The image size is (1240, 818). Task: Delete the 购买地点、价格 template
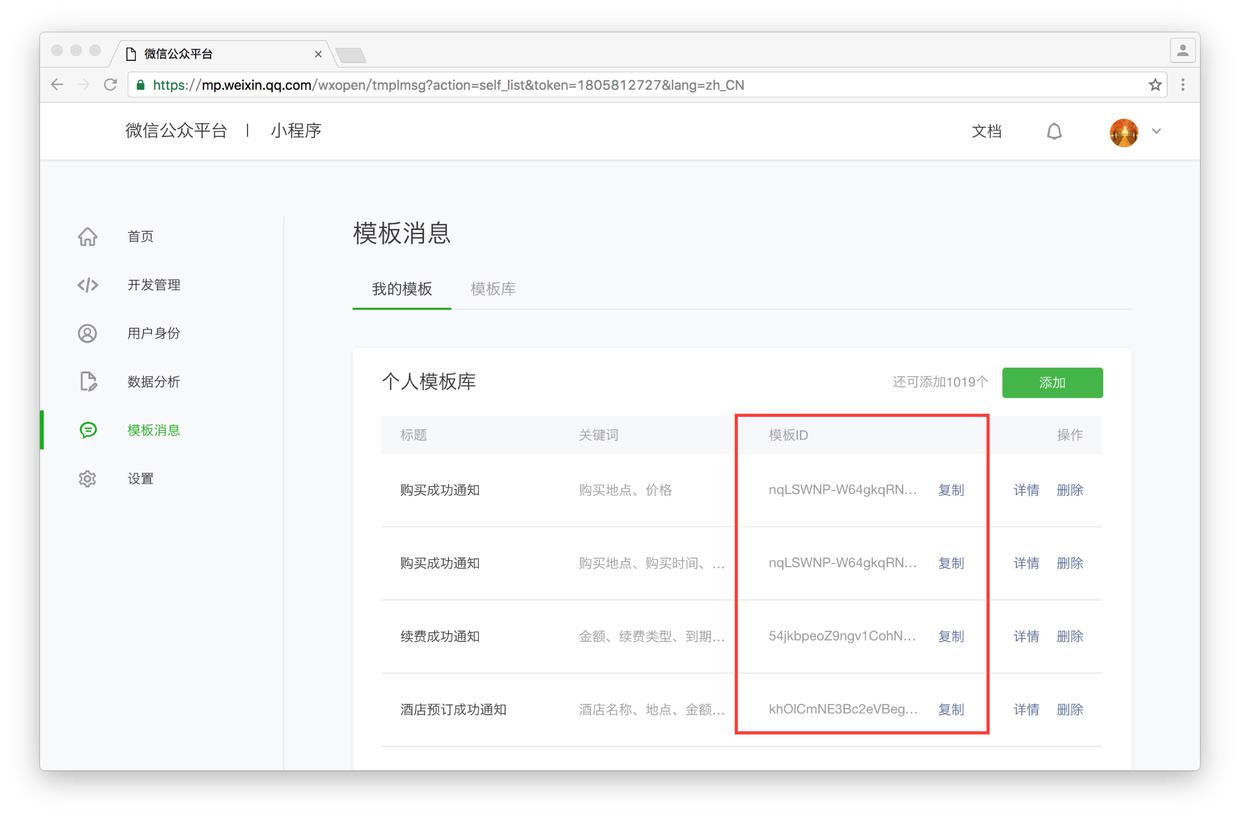(1070, 490)
